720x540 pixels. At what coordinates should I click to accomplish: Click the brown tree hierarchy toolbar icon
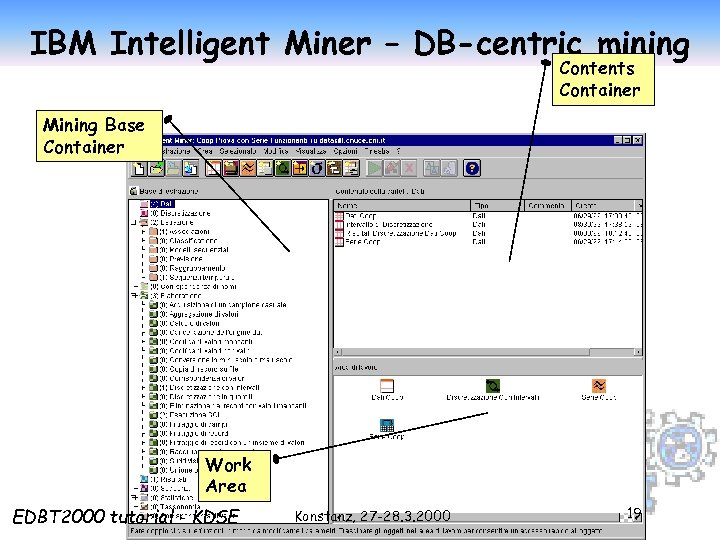click(x=334, y=169)
